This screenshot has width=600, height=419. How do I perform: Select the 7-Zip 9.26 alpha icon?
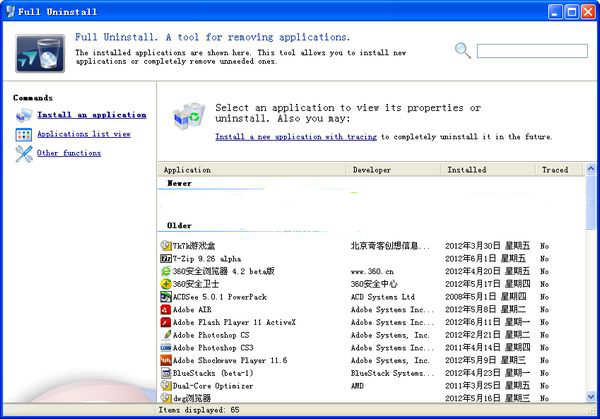(166, 258)
